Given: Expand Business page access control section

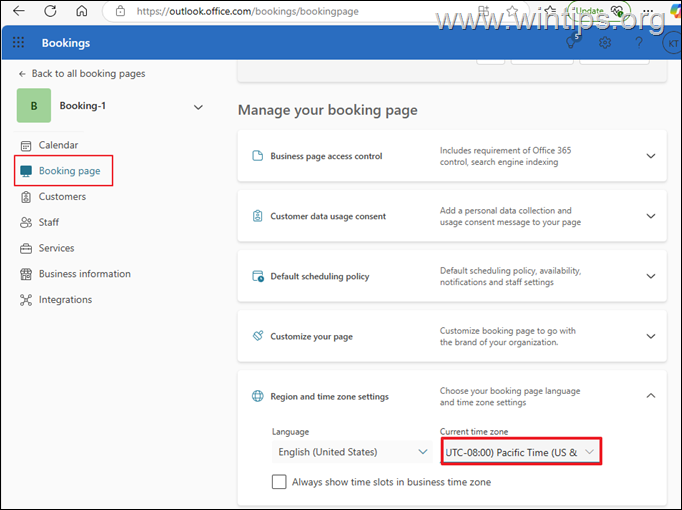Looking at the screenshot, I should coord(651,156).
